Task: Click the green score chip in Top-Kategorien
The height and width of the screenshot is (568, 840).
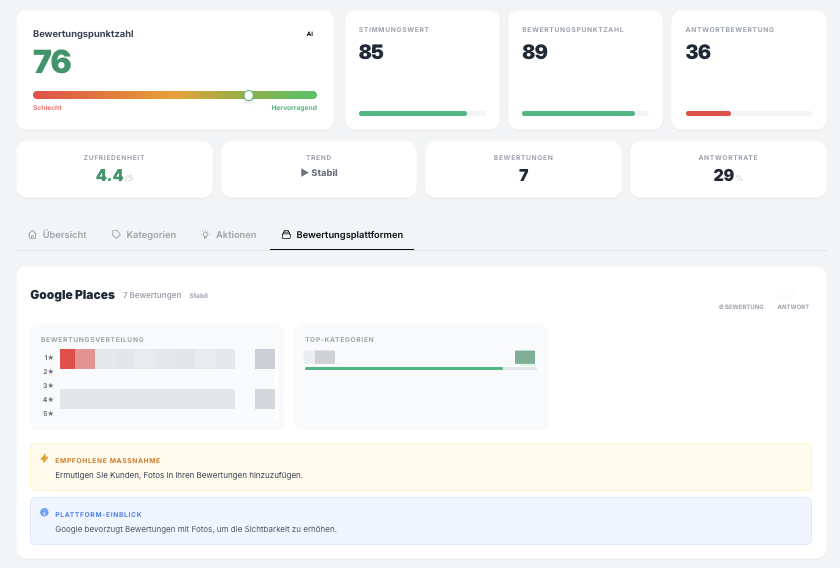Action: tap(525, 357)
